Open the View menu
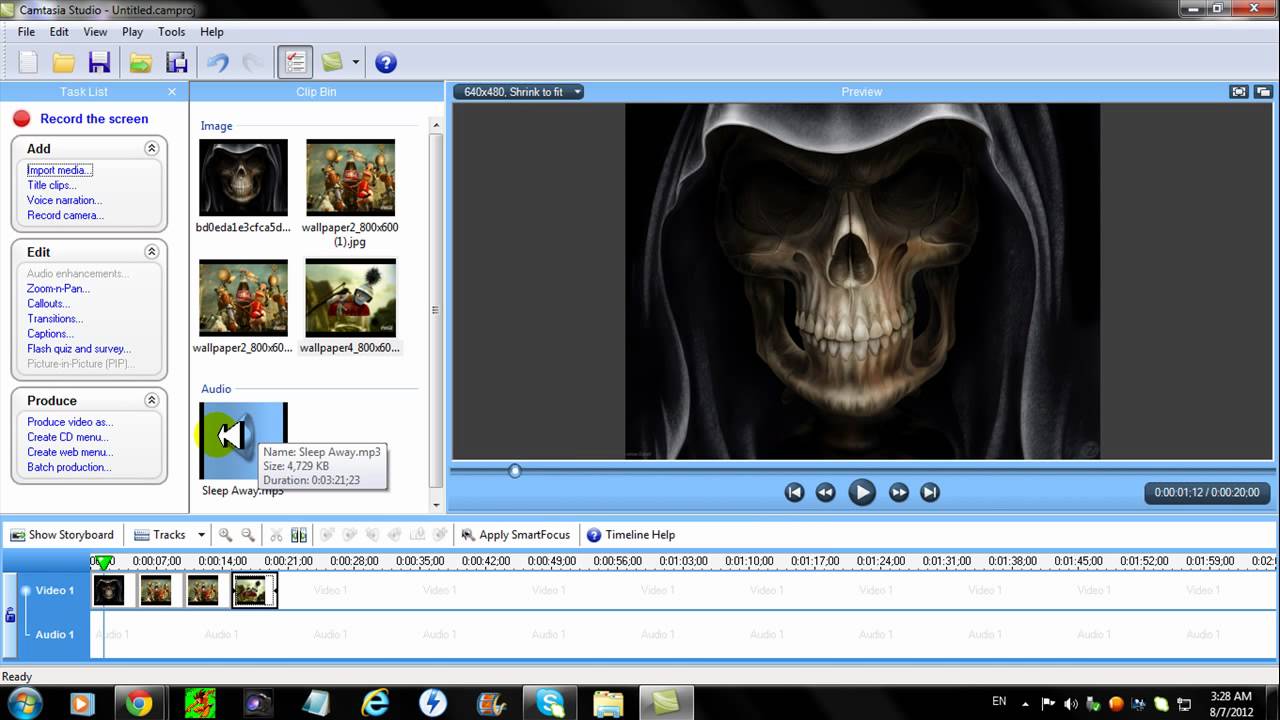1280x720 pixels. point(95,32)
